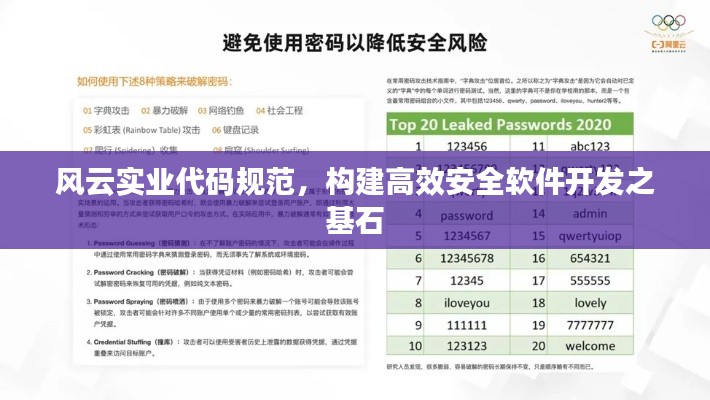Click the table cell '555555'
The image size is (710, 400).
tap(590, 281)
